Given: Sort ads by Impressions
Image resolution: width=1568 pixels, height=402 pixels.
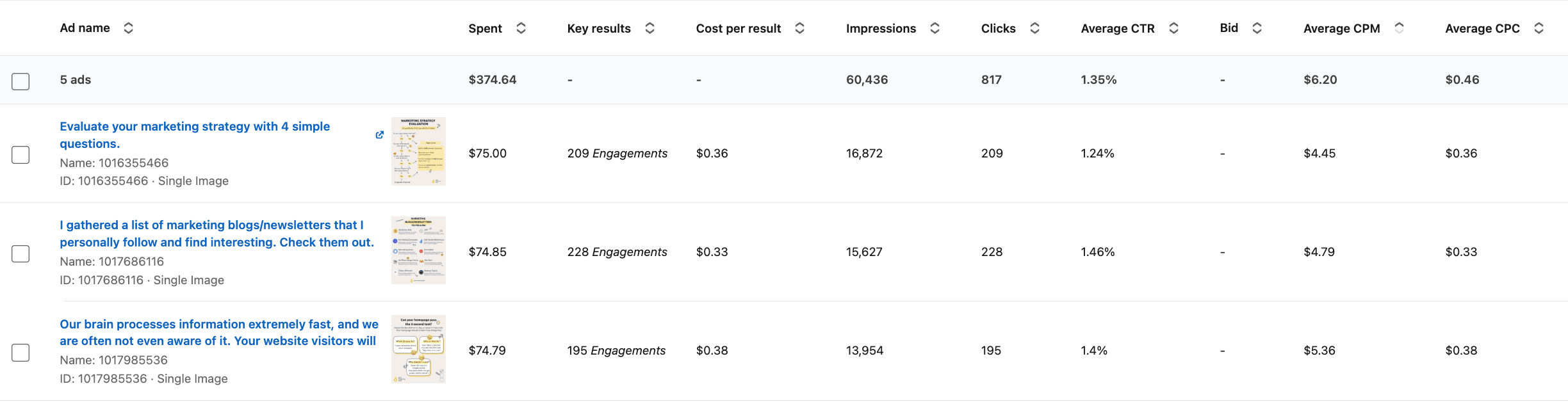Looking at the screenshot, I should pos(935,28).
